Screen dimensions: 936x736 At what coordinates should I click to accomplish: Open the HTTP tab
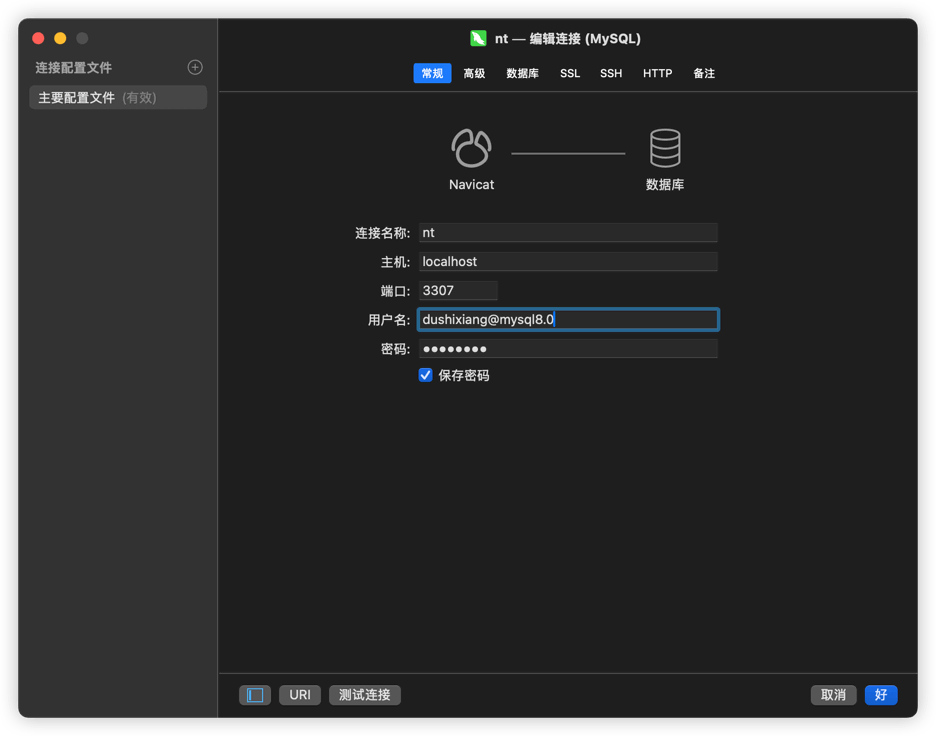(x=657, y=73)
